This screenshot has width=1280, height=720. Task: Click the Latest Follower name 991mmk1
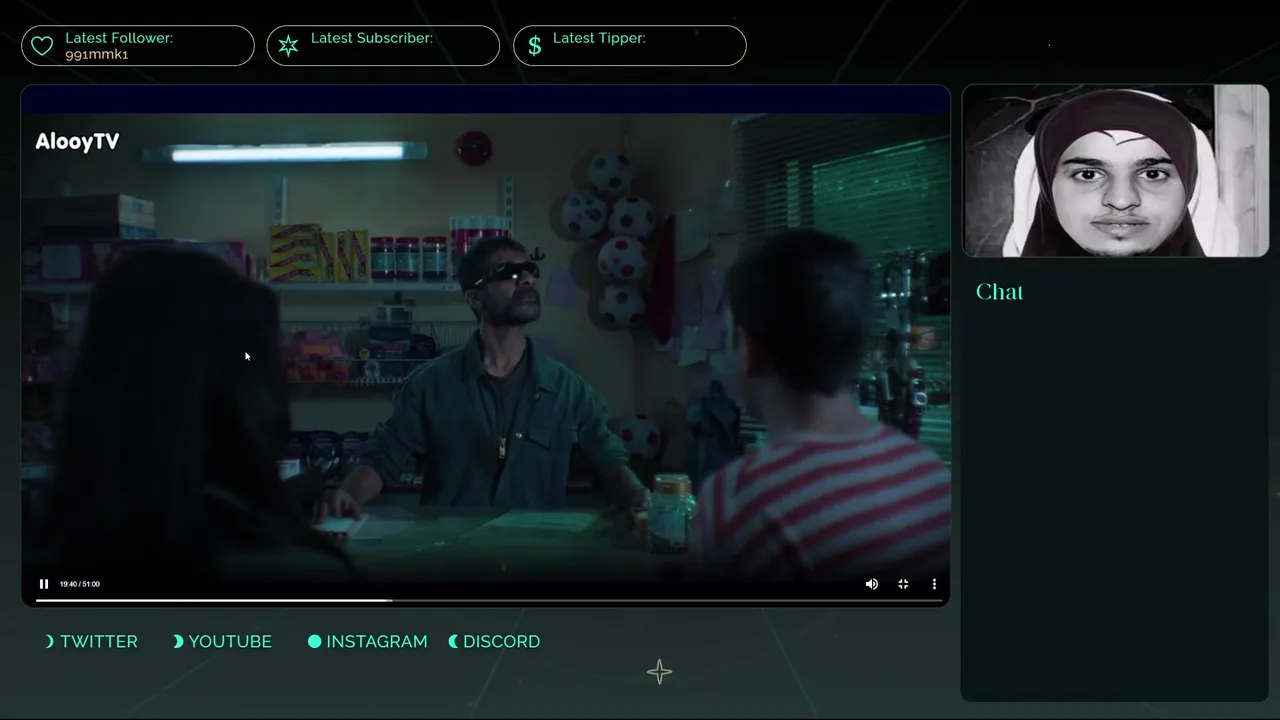pyautogui.click(x=97, y=54)
